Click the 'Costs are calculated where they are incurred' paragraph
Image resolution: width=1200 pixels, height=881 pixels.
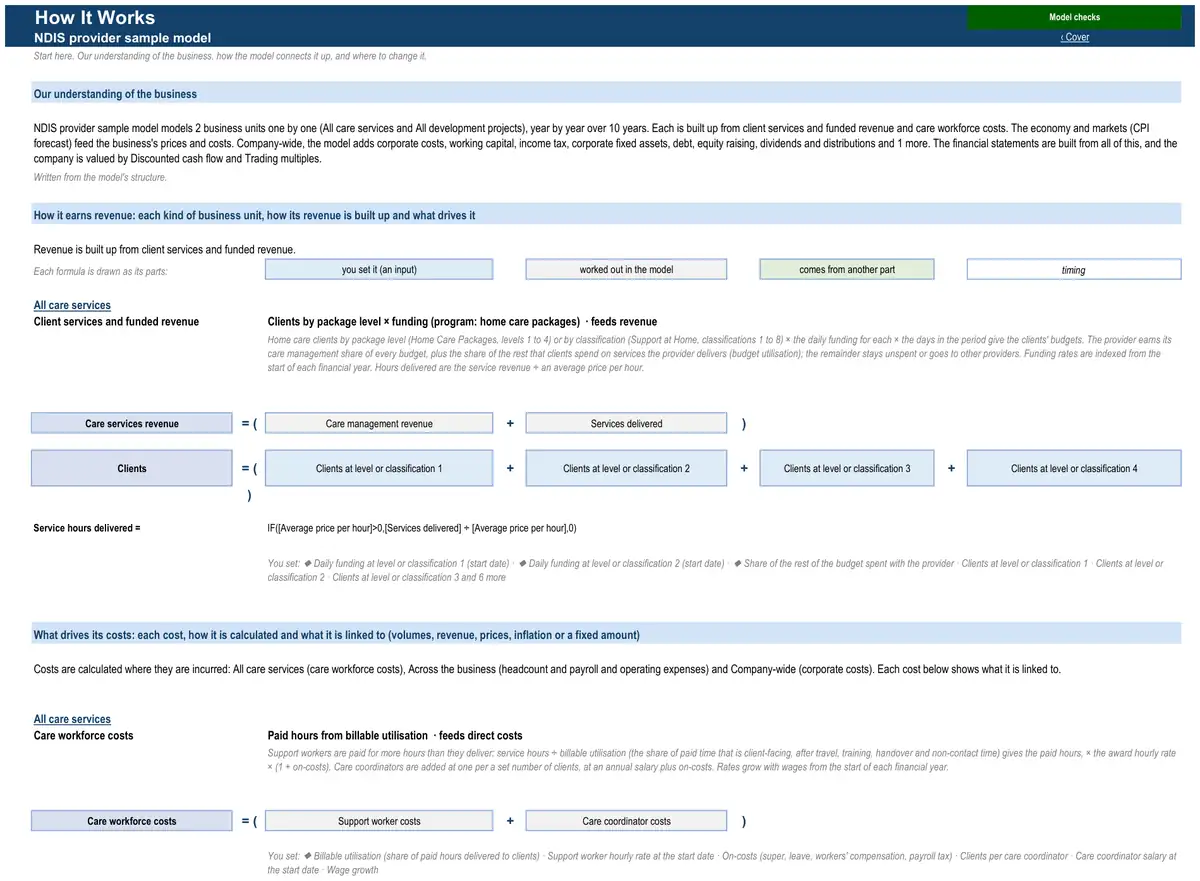tap(547, 669)
